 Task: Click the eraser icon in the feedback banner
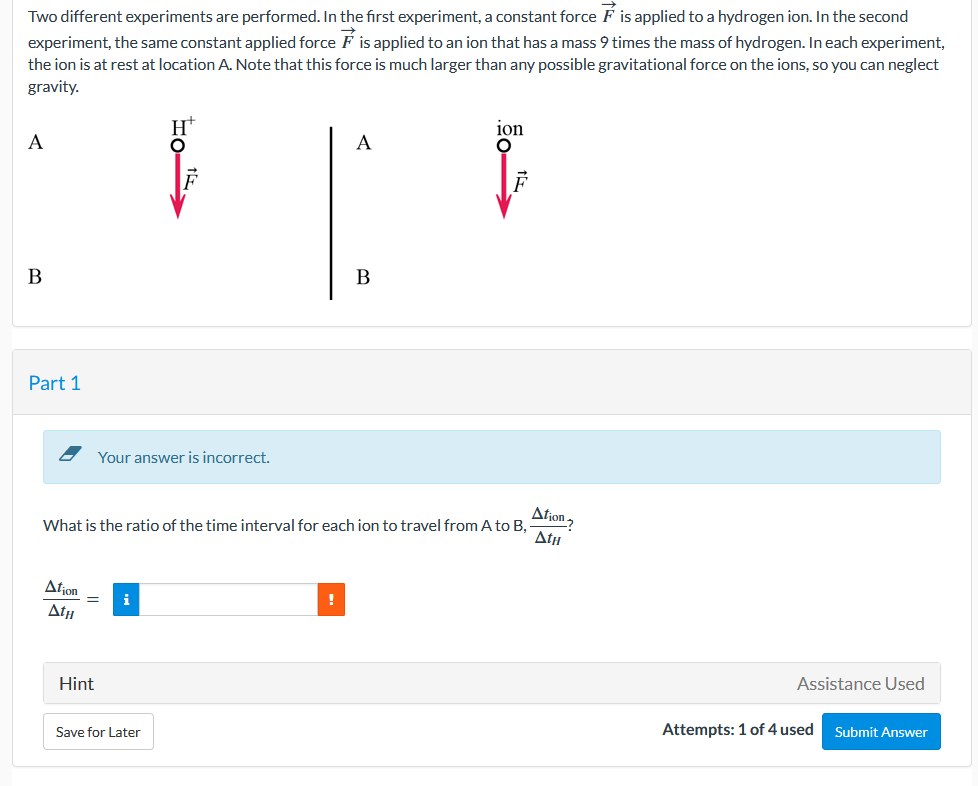69,456
